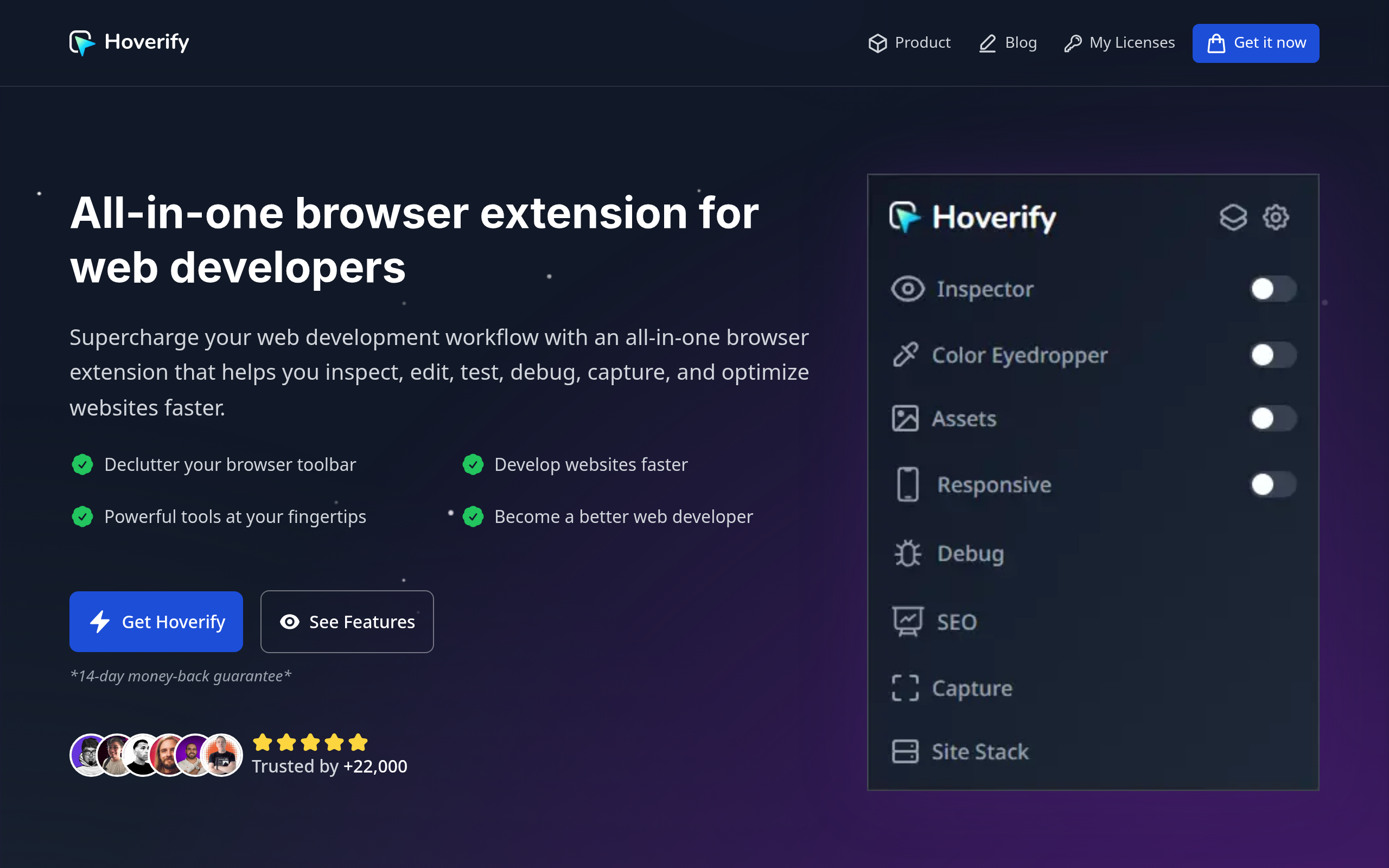Click the five-star rating row
The image size is (1389, 868).
[x=310, y=742]
